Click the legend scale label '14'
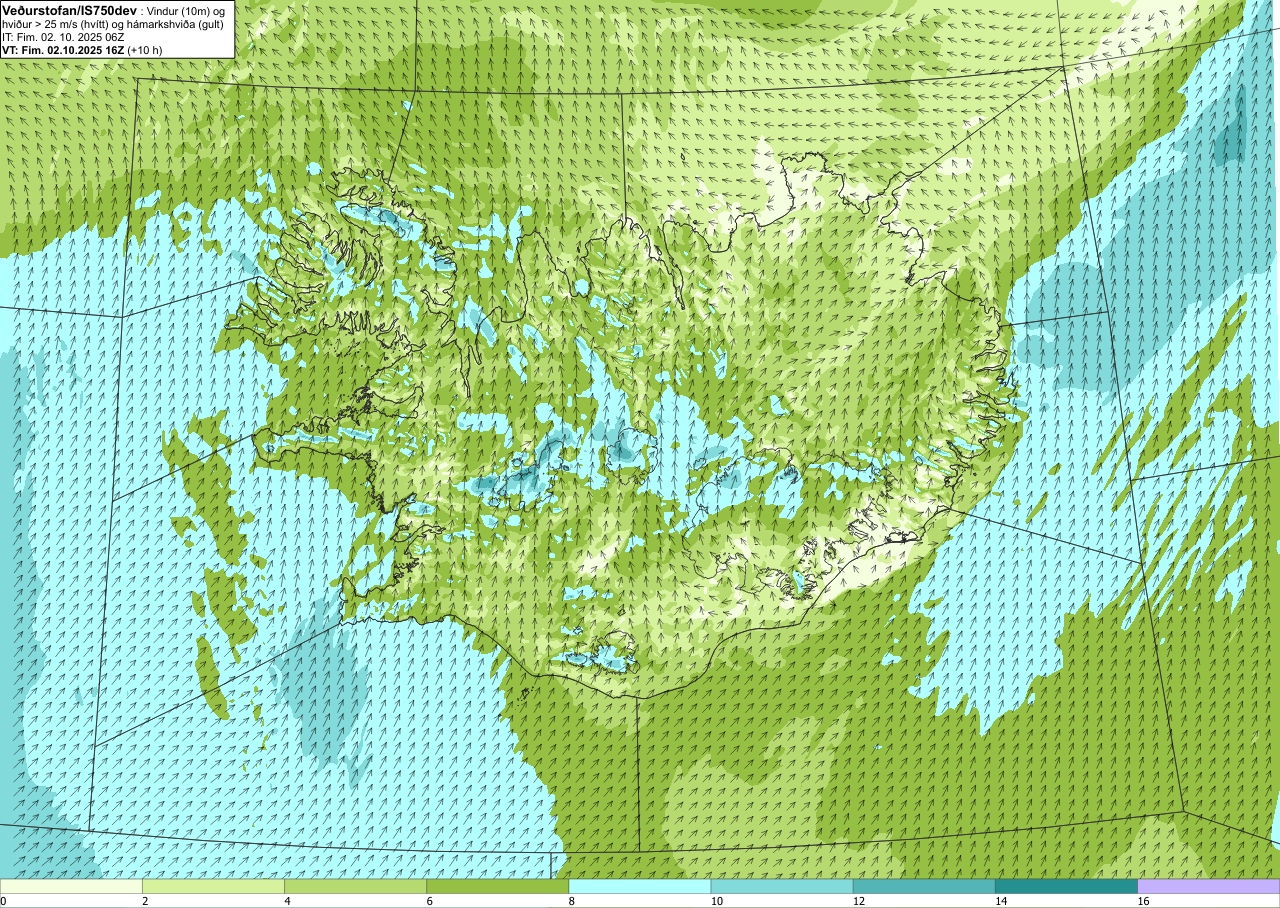The width and height of the screenshot is (1280, 908). [1001, 901]
